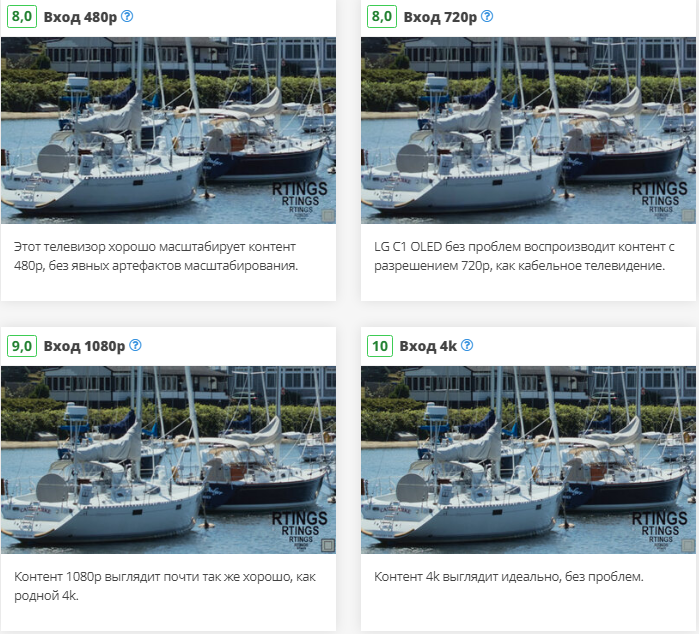Click the 9,0 score badge for 1080p
699x634 pixels.
[x=22, y=346]
